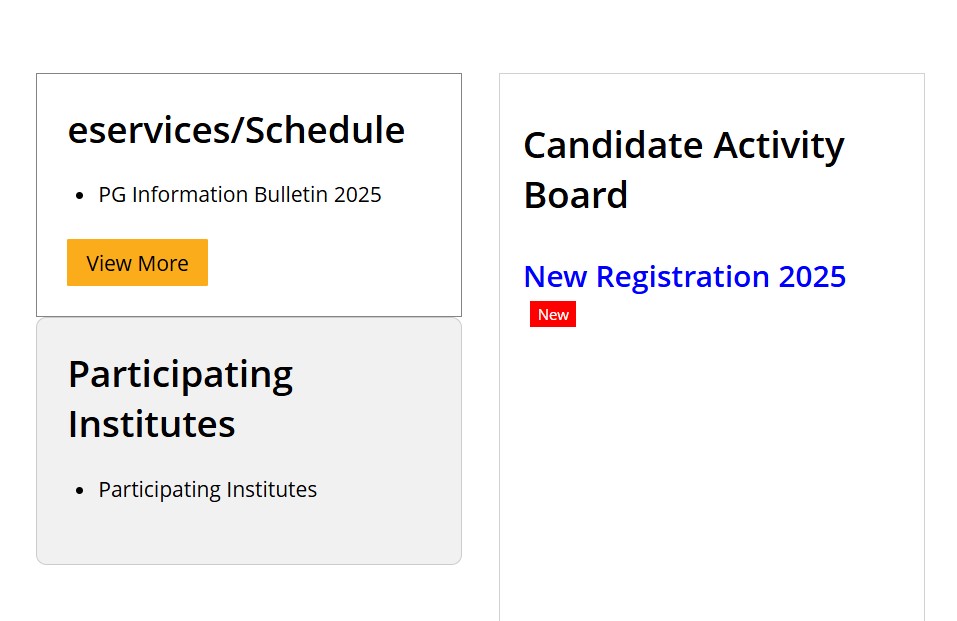The height and width of the screenshot is (621, 957).
Task: Click the word Institutes in the large heading
Action: tap(151, 424)
